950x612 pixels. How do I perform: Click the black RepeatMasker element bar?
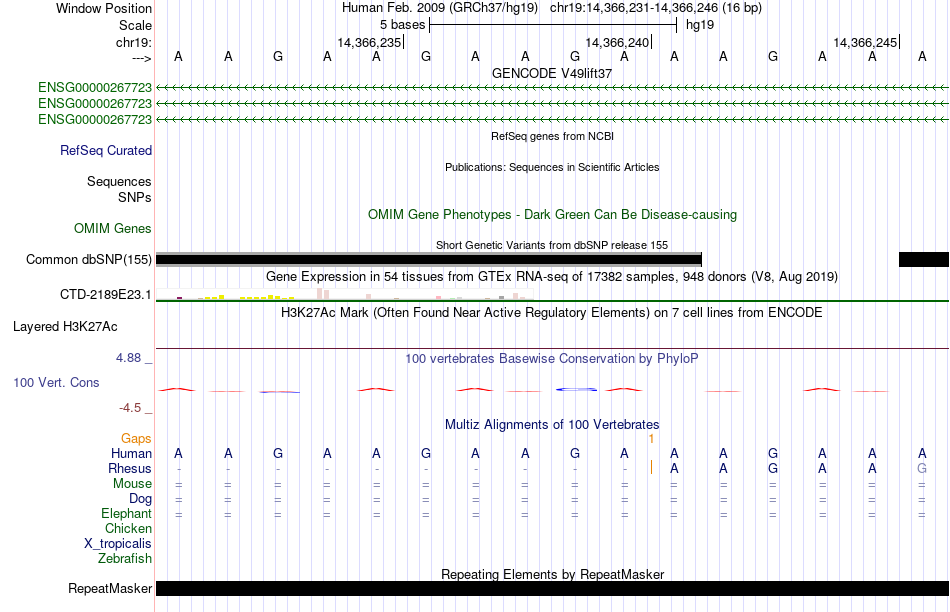tap(553, 588)
